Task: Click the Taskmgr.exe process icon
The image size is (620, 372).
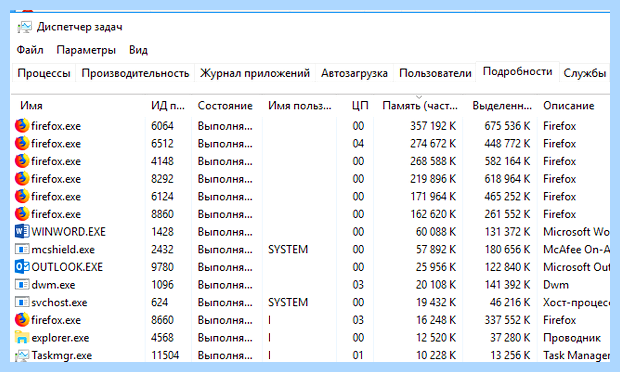Action: [22, 355]
